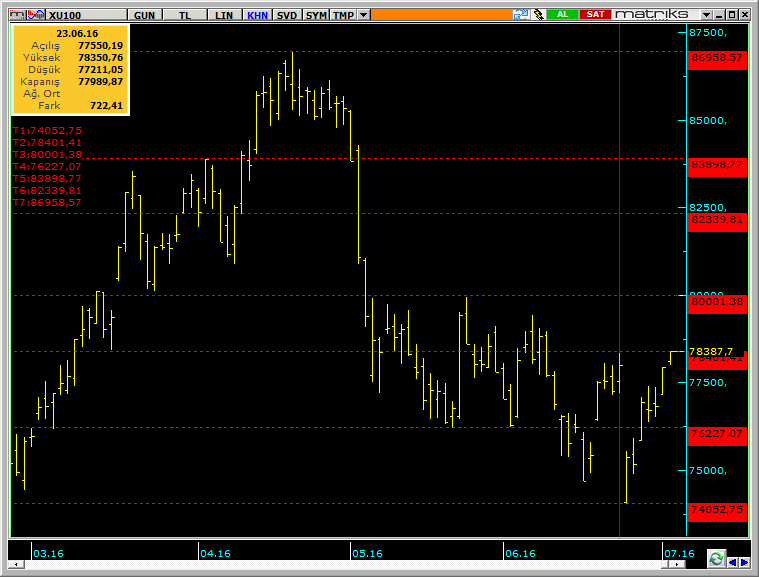Click the 85000 price axis label
The image size is (759, 577).
(x=708, y=121)
